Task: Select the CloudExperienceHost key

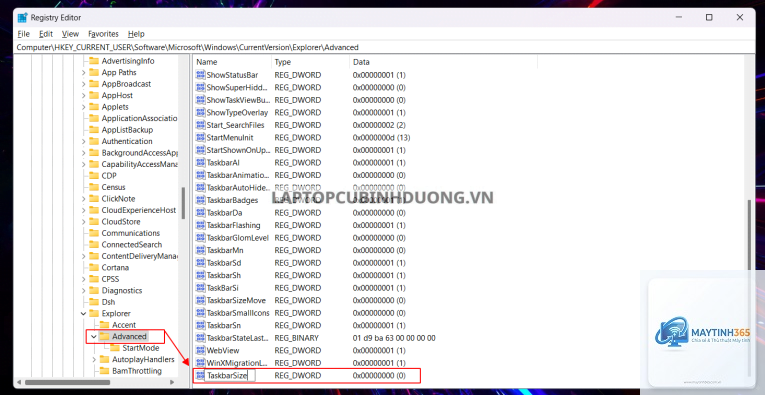Action: 139,210
